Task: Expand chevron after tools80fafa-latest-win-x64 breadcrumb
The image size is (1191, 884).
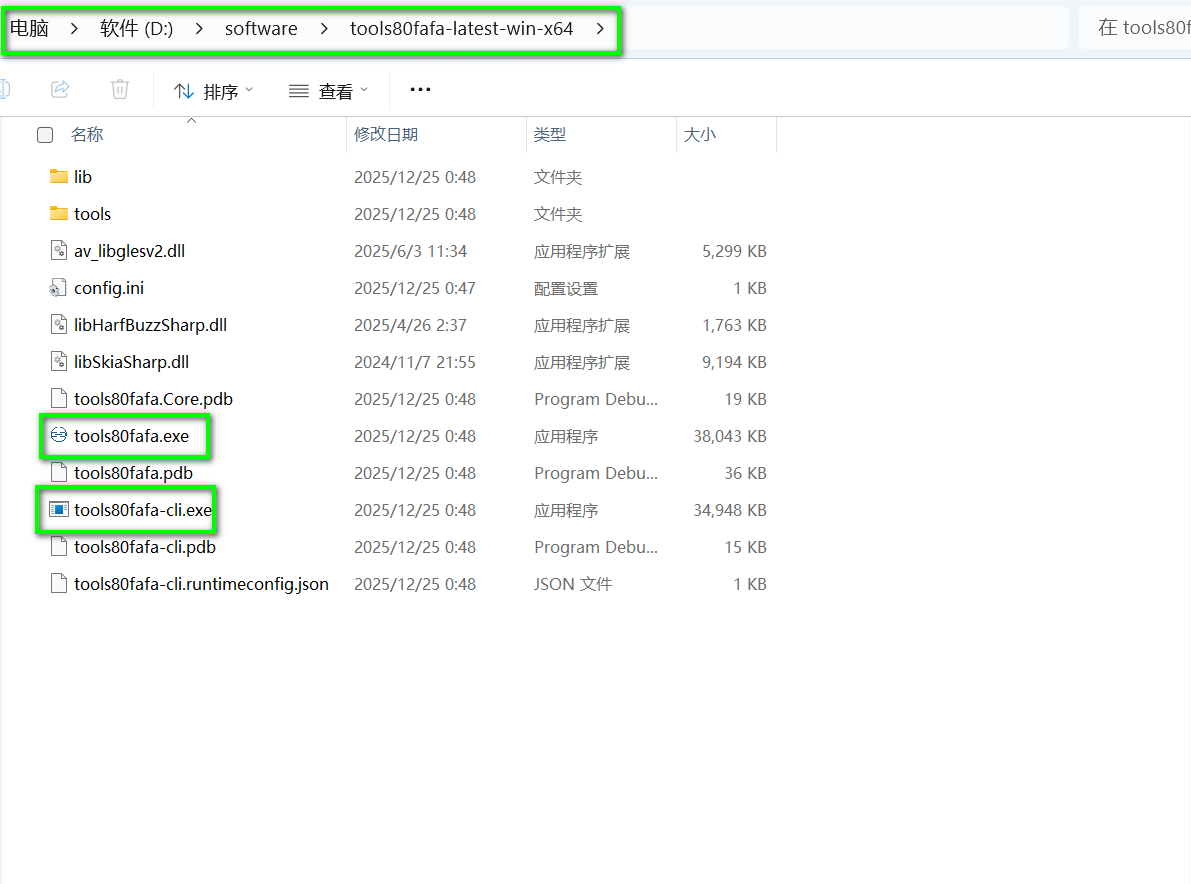Action: pos(600,29)
